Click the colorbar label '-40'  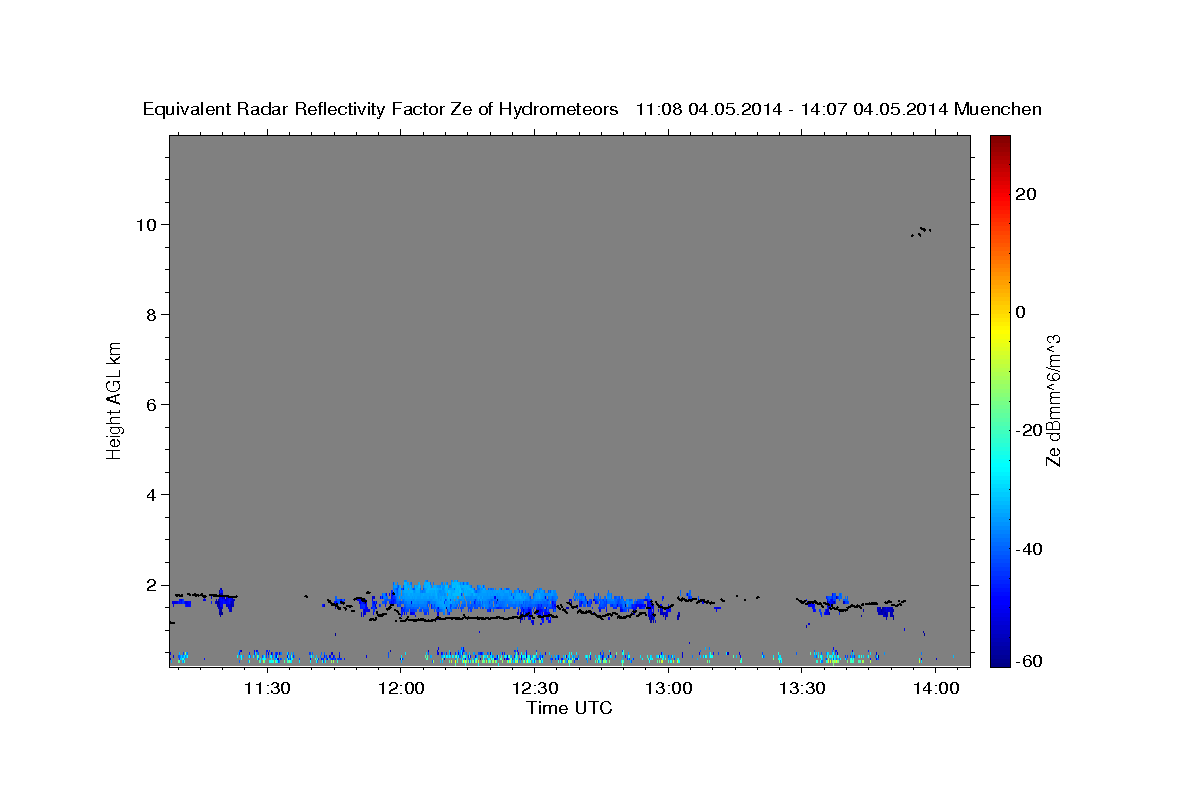(x=1029, y=549)
